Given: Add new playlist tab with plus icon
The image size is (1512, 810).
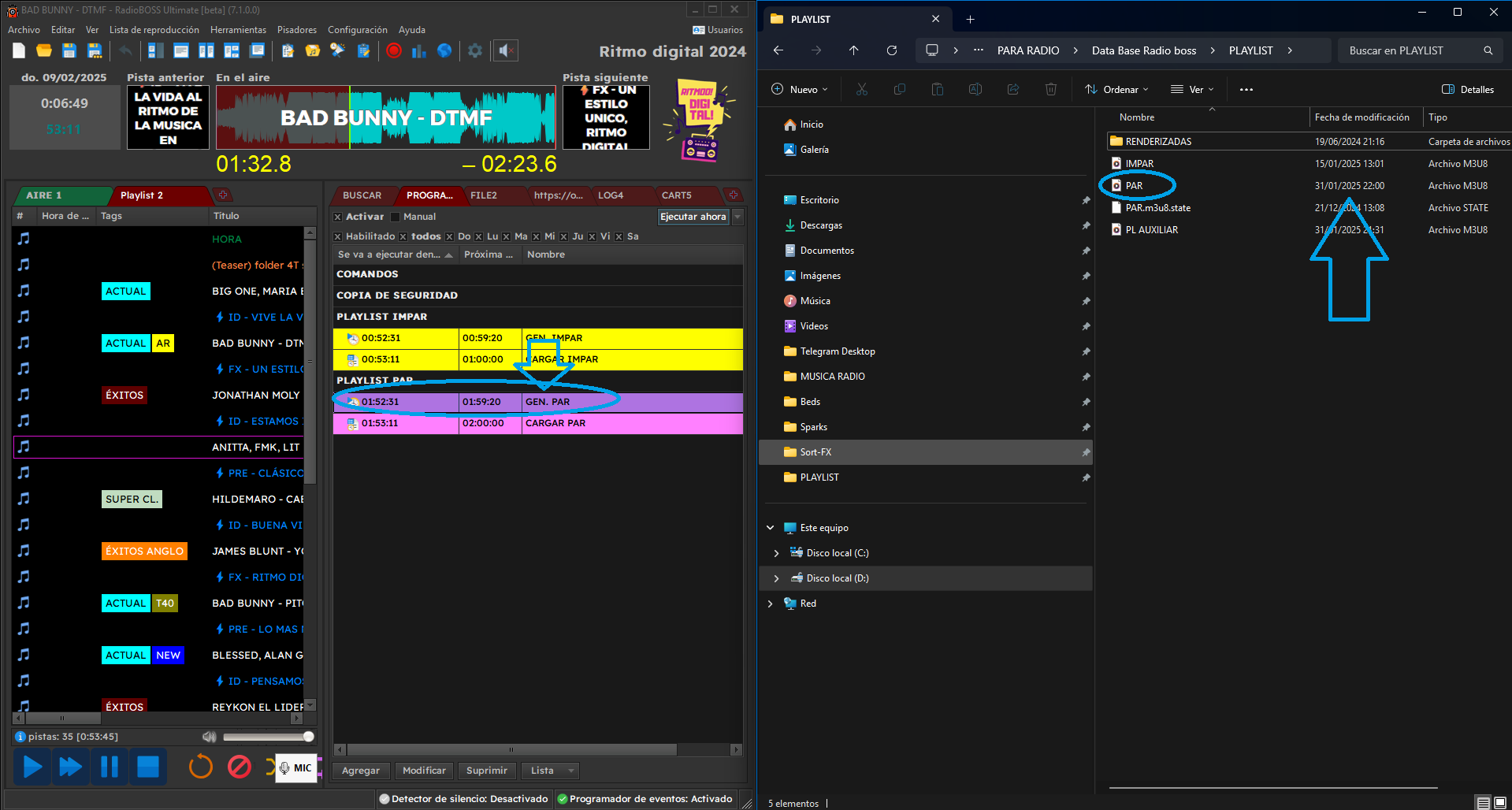Looking at the screenshot, I should pyautogui.click(x=223, y=195).
